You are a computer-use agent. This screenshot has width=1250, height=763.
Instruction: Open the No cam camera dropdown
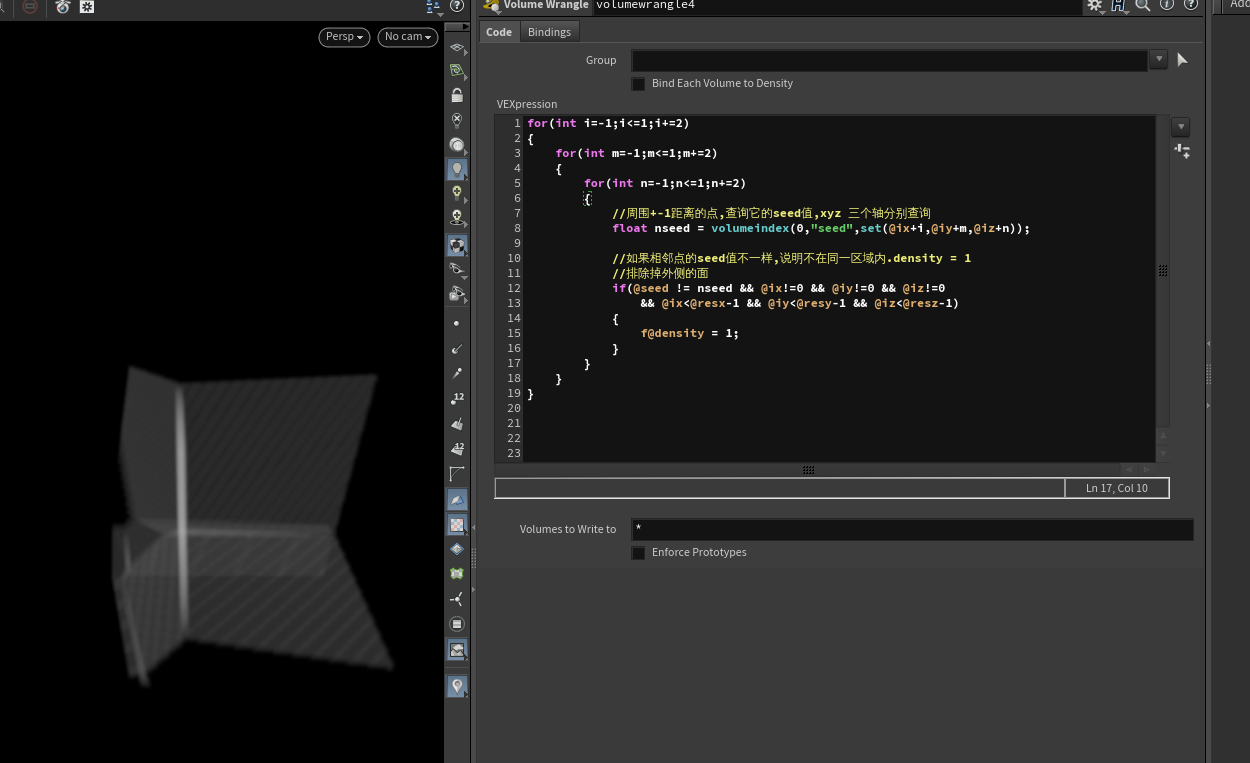pos(408,37)
